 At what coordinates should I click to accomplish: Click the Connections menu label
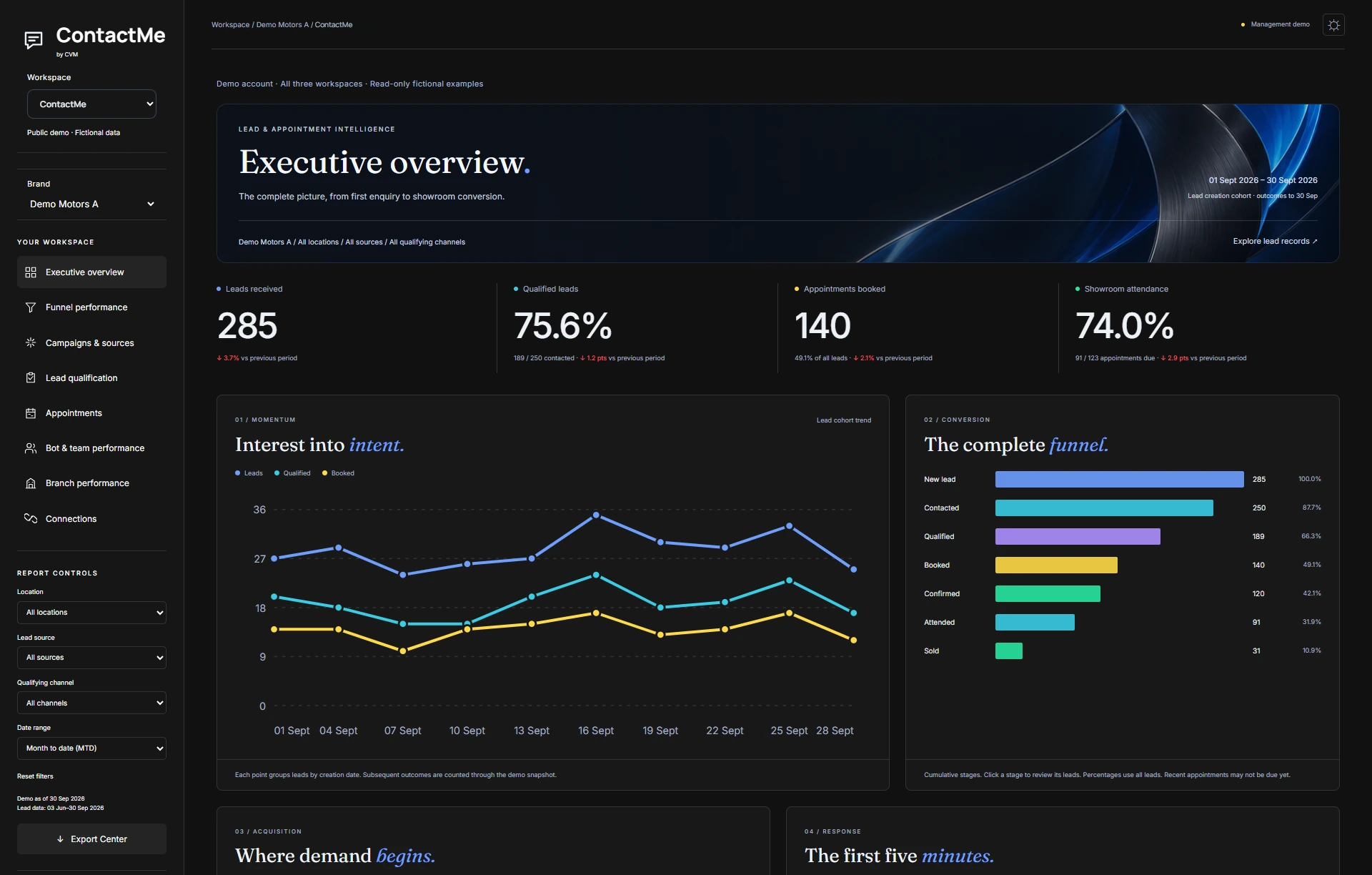click(71, 519)
